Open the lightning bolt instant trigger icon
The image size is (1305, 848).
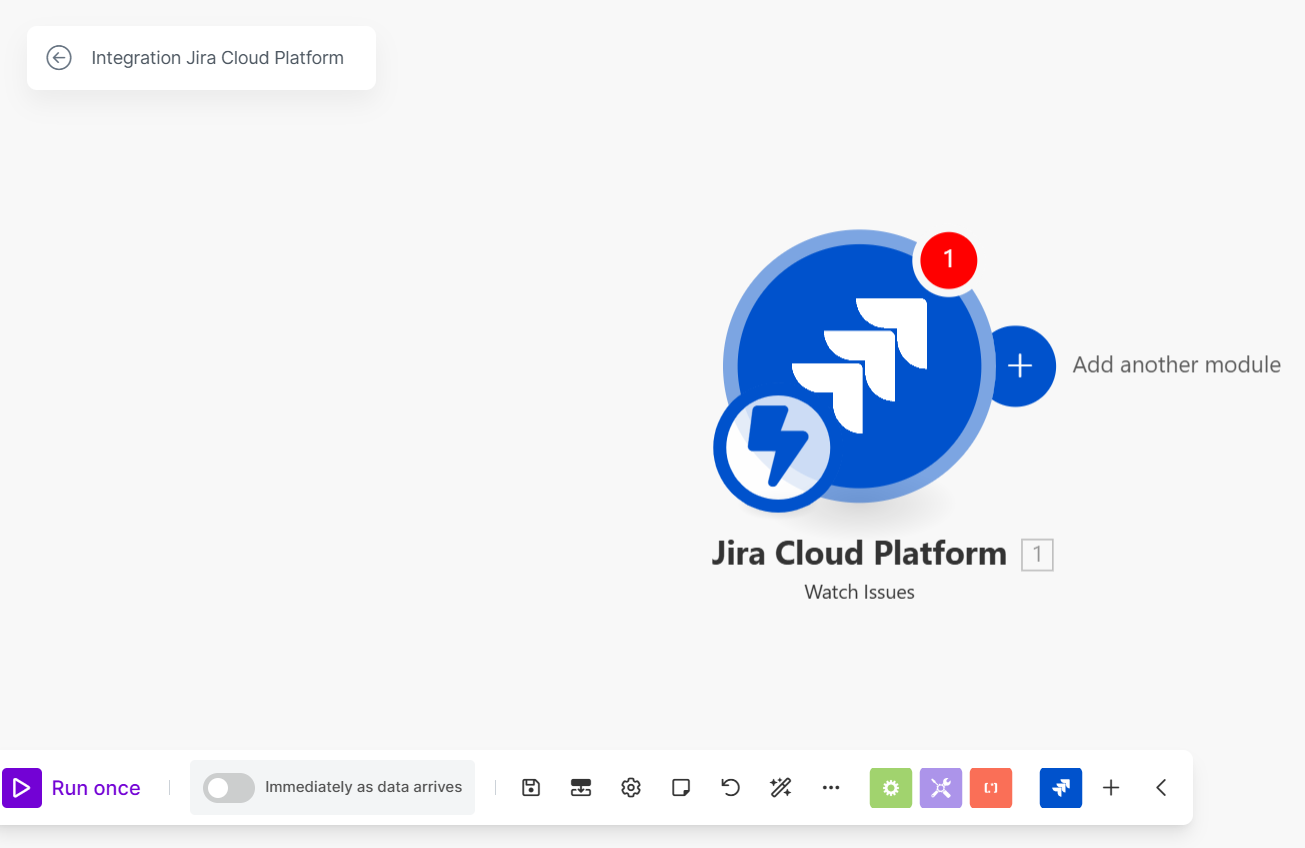tap(777, 448)
